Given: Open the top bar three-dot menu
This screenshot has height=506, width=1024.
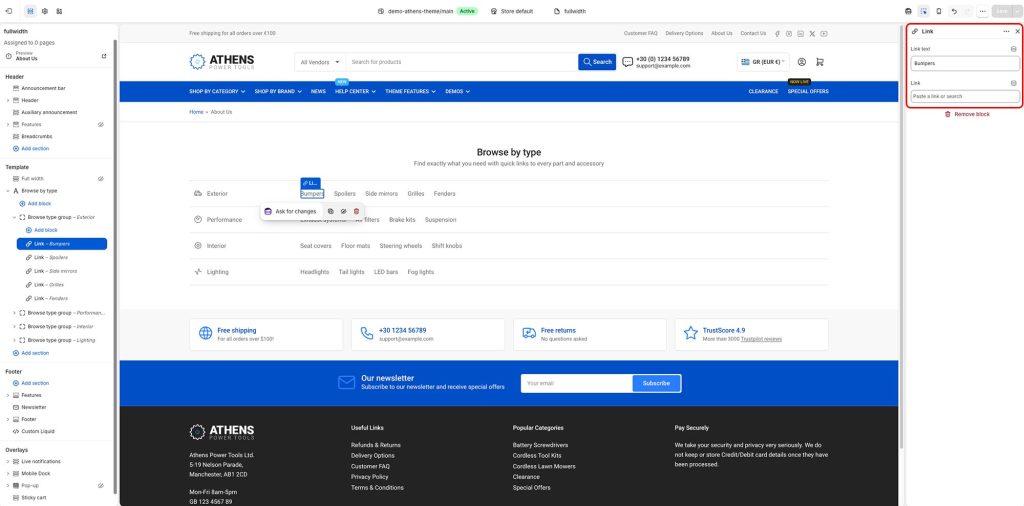Looking at the screenshot, I should click(982, 11).
